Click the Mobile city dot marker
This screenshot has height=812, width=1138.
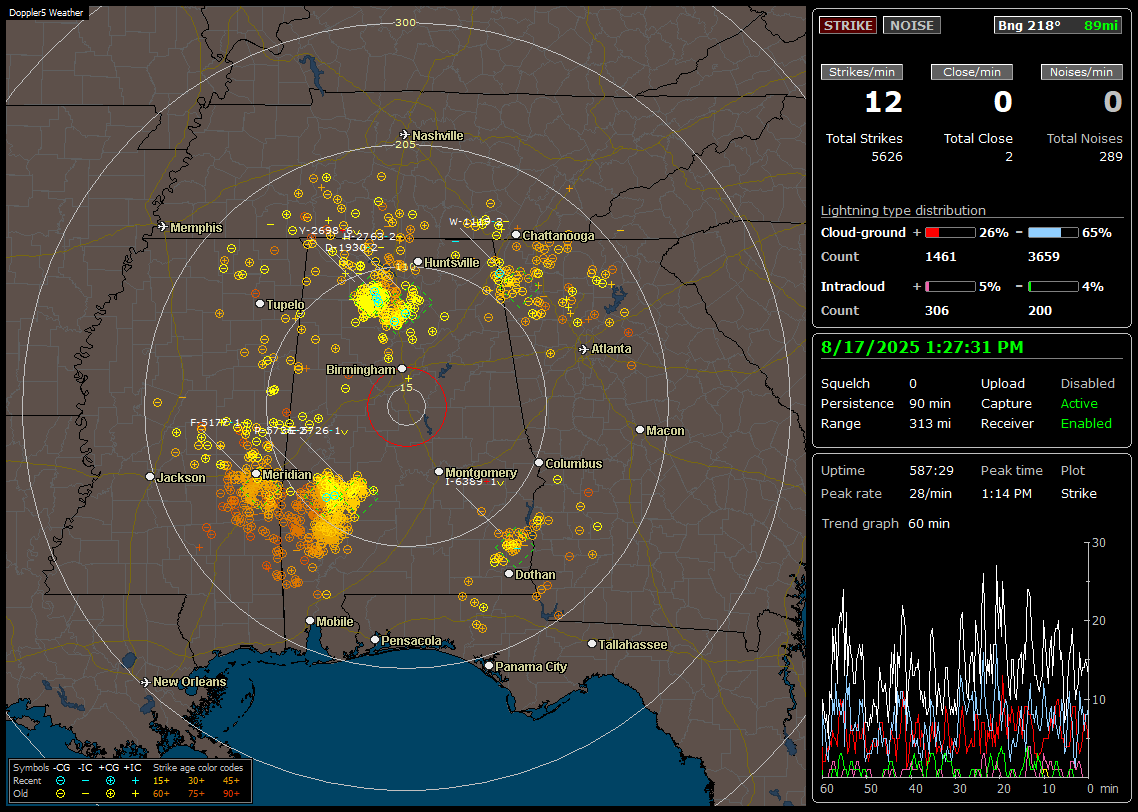[310, 620]
